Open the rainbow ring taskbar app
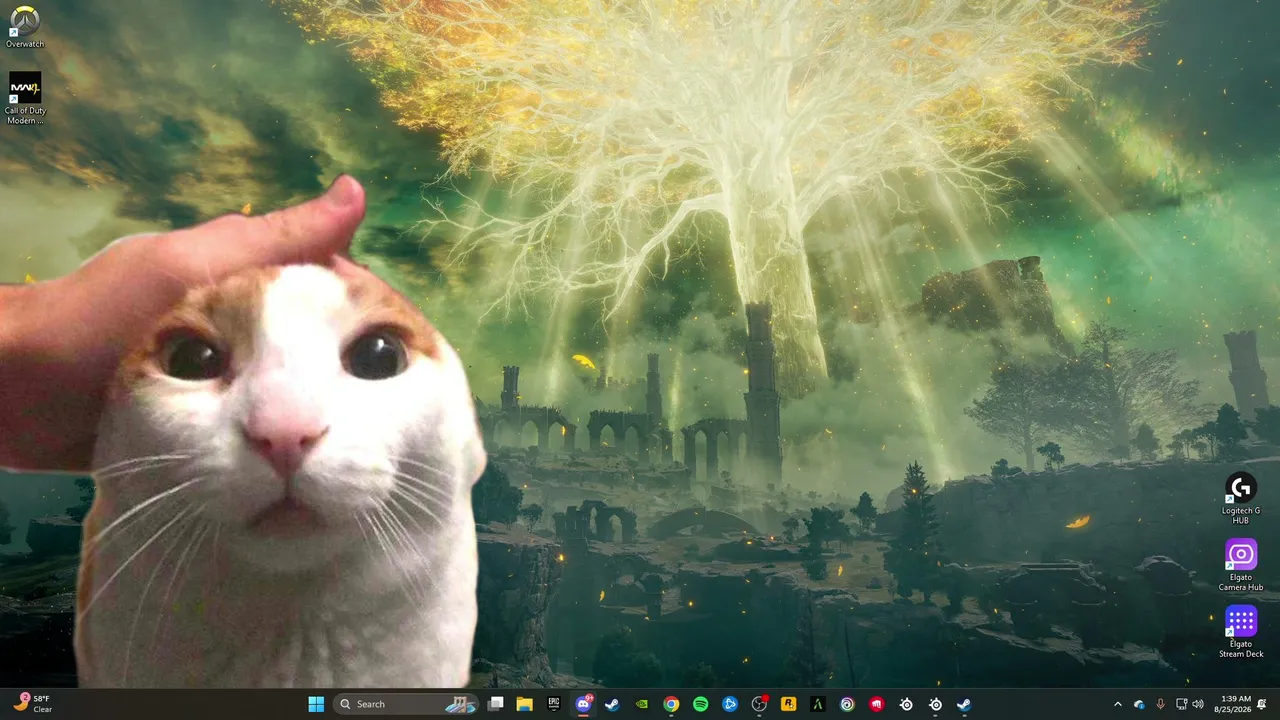The width and height of the screenshot is (1280, 720). [847, 704]
